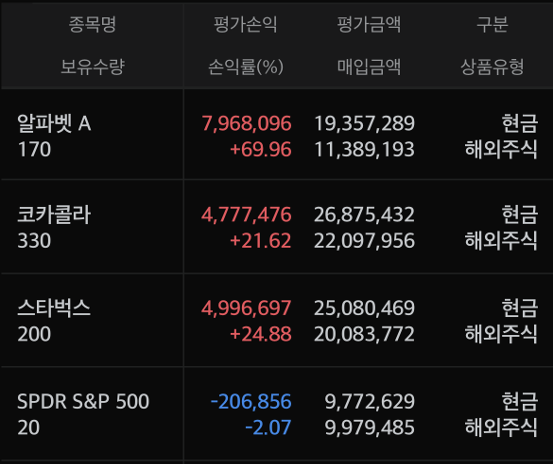Click purchase amount 20,083,772
The image size is (553, 464).
[364, 334]
